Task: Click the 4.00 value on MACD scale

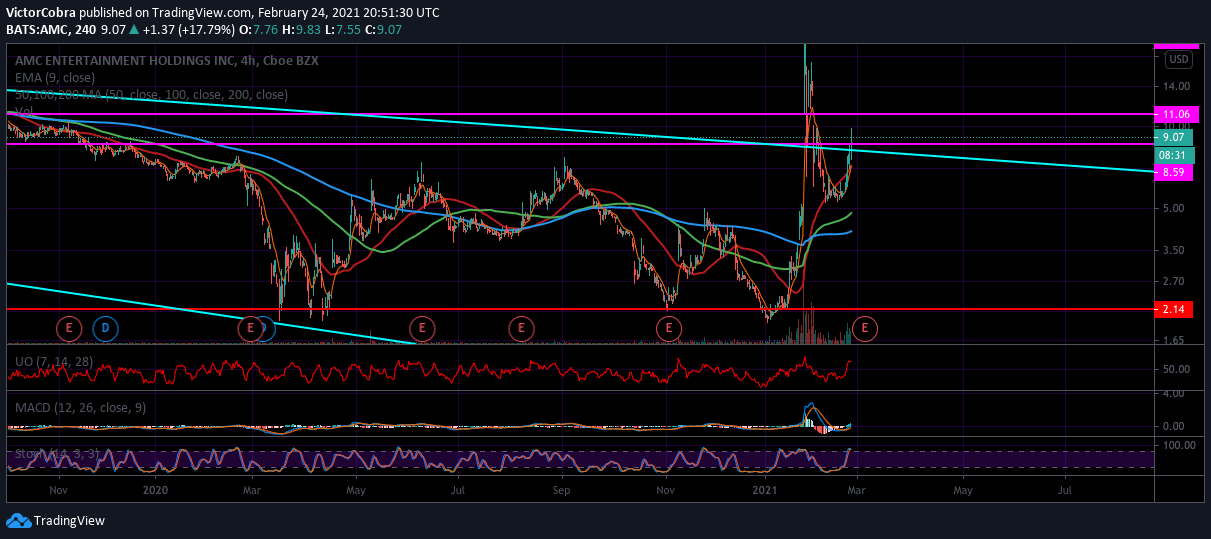Action: coord(1176,394)
